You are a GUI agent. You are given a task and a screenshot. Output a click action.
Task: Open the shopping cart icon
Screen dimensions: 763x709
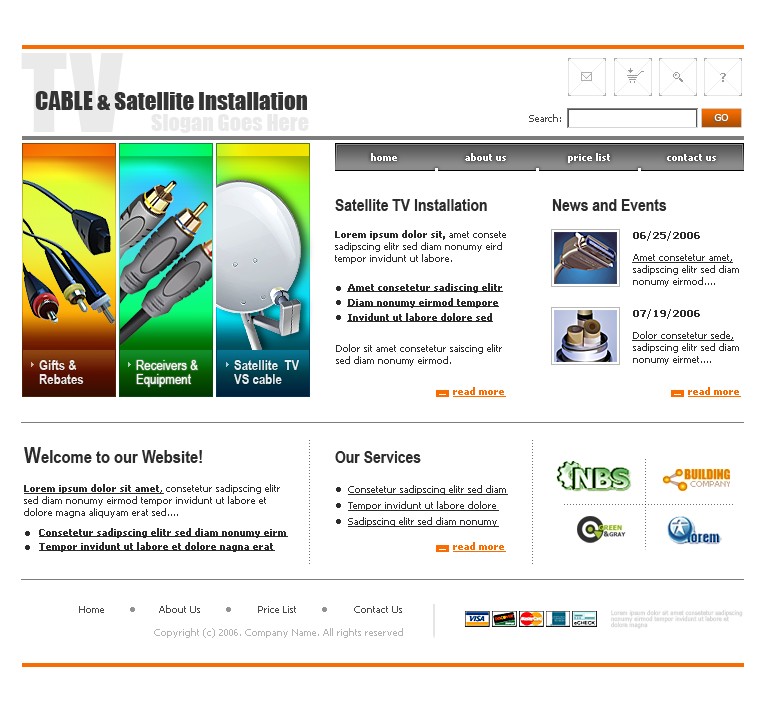tap(632, 77)
